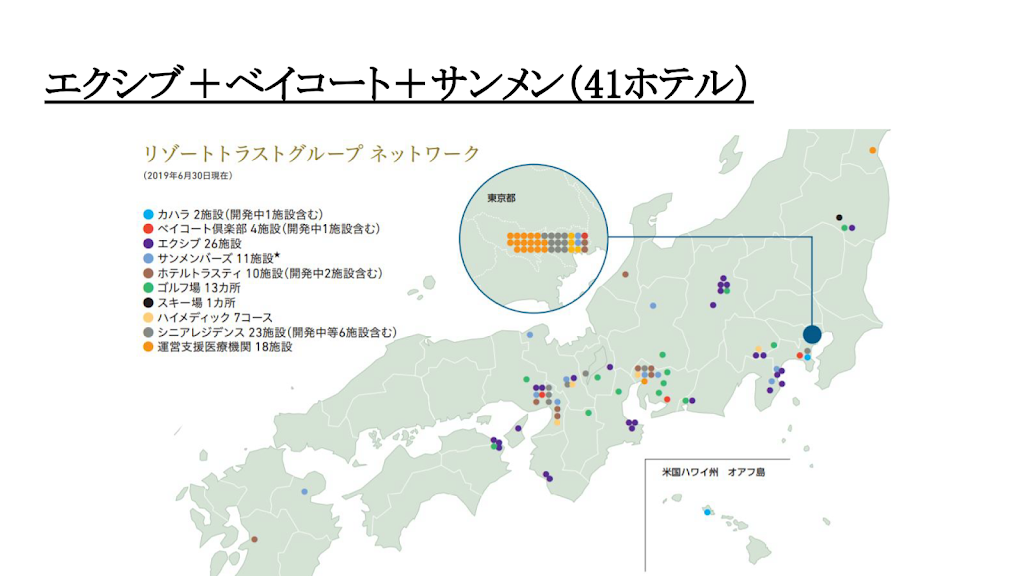Image resolution: width=1024 pixels, height=576 pixels.
Task: Click the dot cluster inside the Tokyo circle
Action: tap(547, 242)
